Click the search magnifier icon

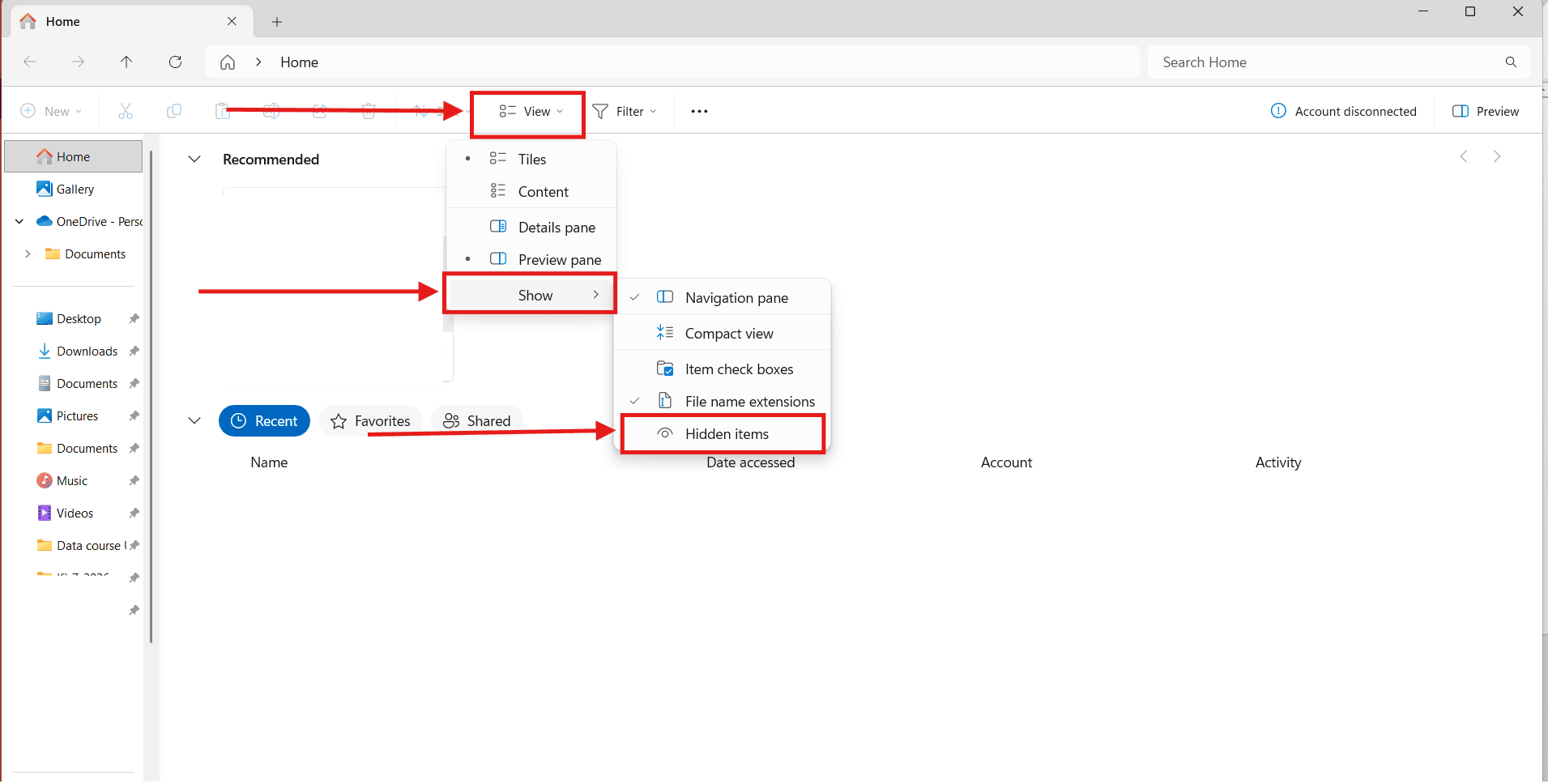coord(1511,62)
